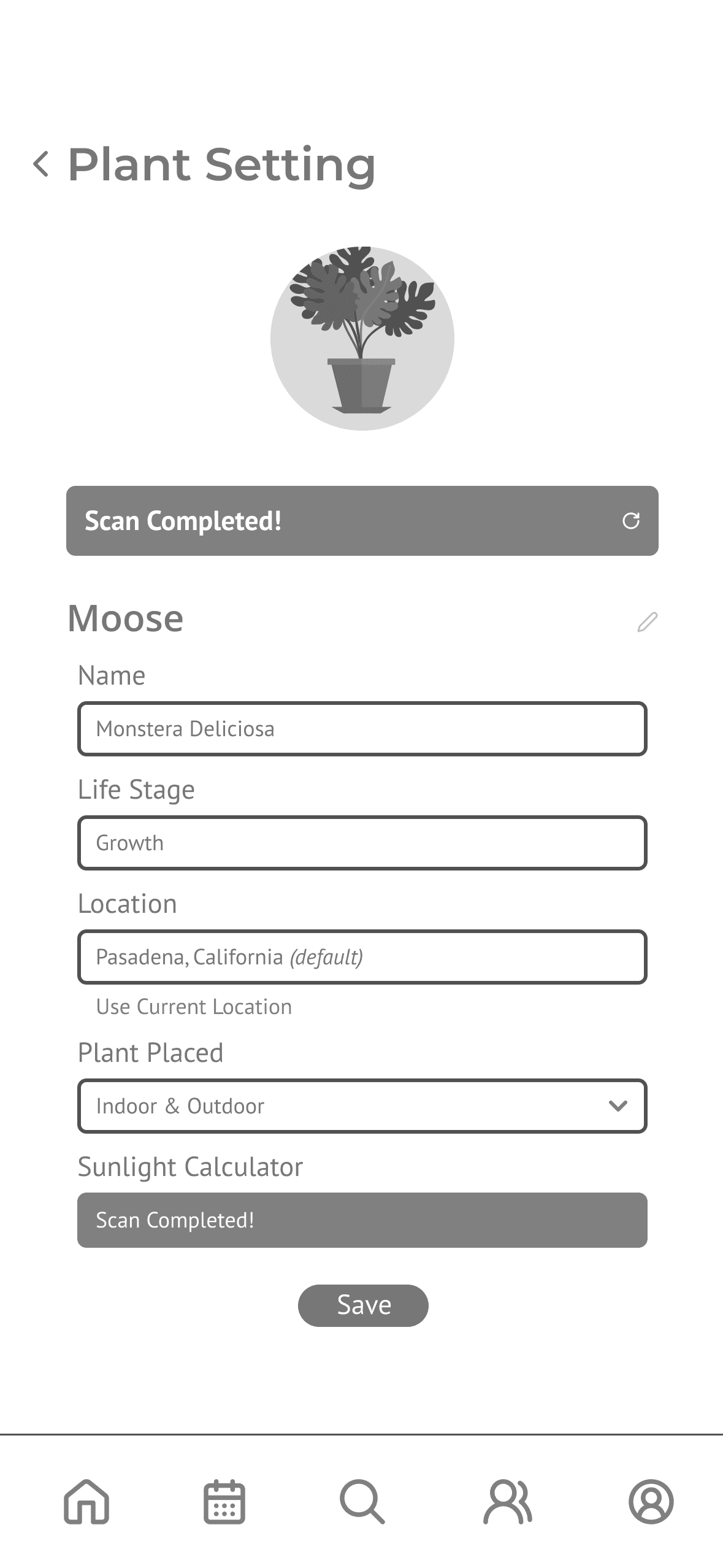Open the Calendar tab in bottom navigation
723x1568 pixels.
tap(224, 1501)
